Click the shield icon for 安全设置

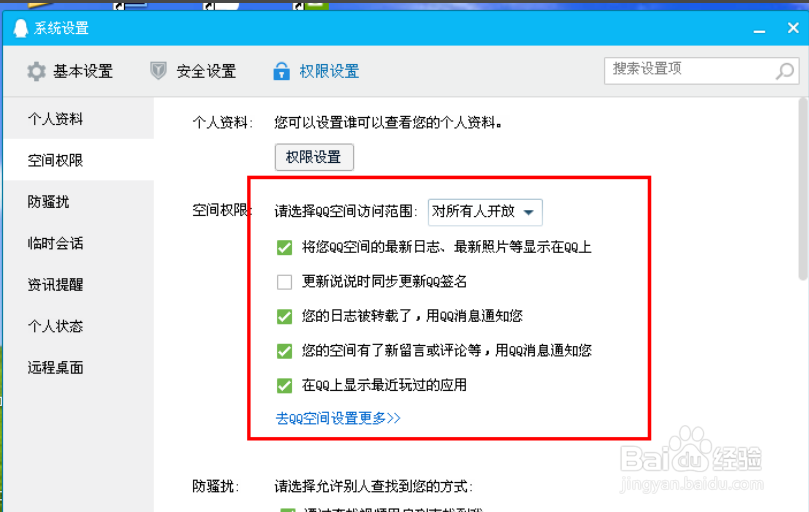(x=158, y=71)
